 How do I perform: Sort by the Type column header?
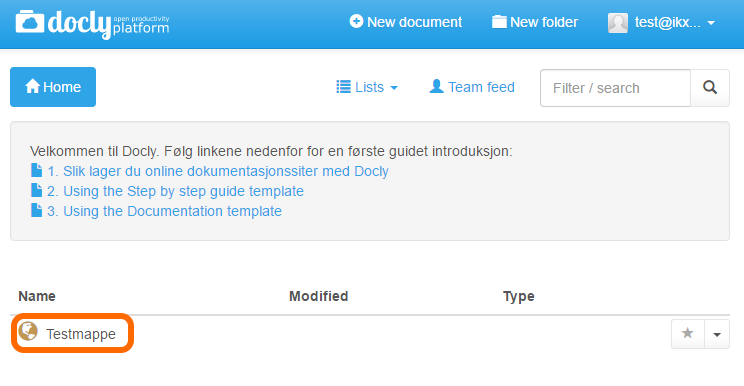click(519, 296)
